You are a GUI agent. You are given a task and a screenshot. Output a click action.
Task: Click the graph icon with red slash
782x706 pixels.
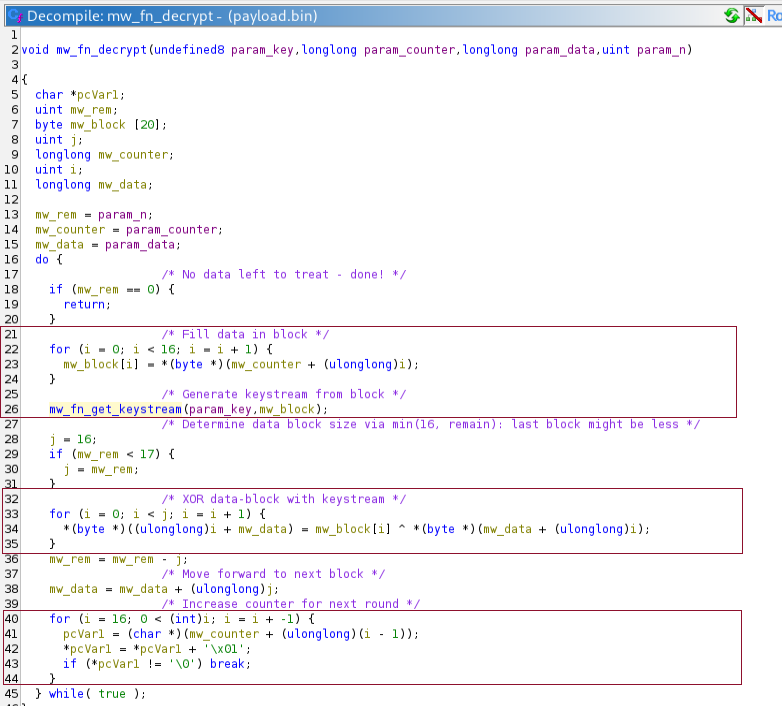click(x=753, y=15)
